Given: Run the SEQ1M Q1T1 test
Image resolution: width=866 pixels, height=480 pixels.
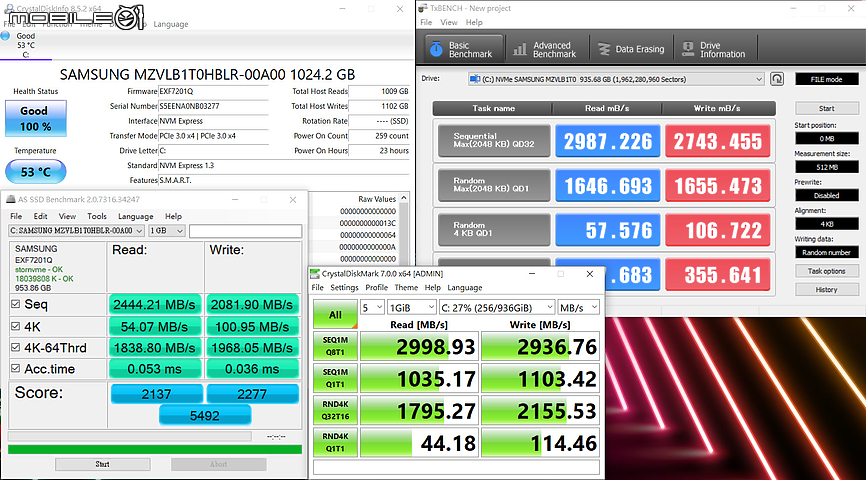Looking at the screenshot, I should click(335, 378).
